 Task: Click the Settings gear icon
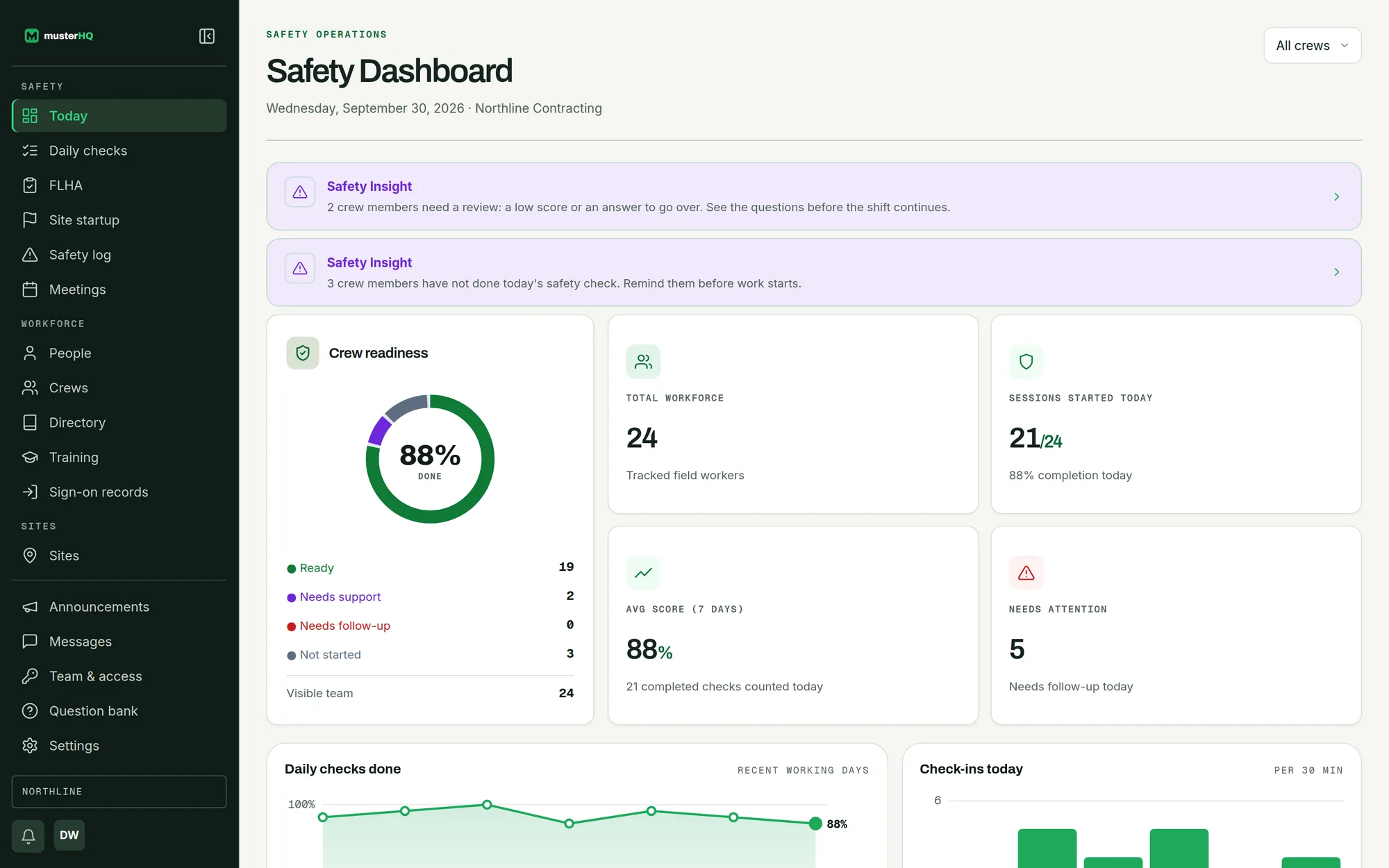[30, 746]
